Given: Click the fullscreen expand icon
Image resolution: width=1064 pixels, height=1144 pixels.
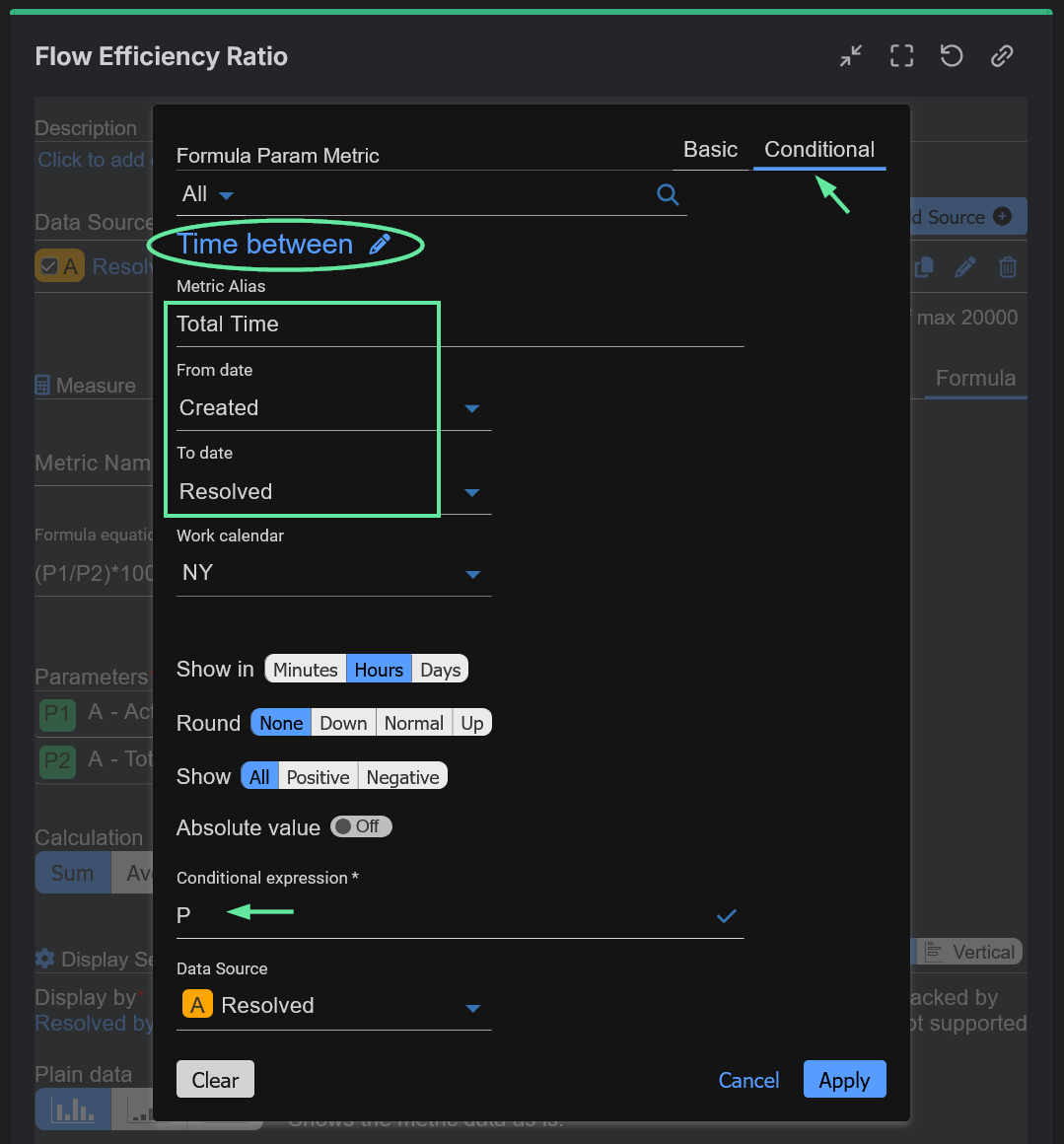Looking at the screenshot, I should [901, 56].
